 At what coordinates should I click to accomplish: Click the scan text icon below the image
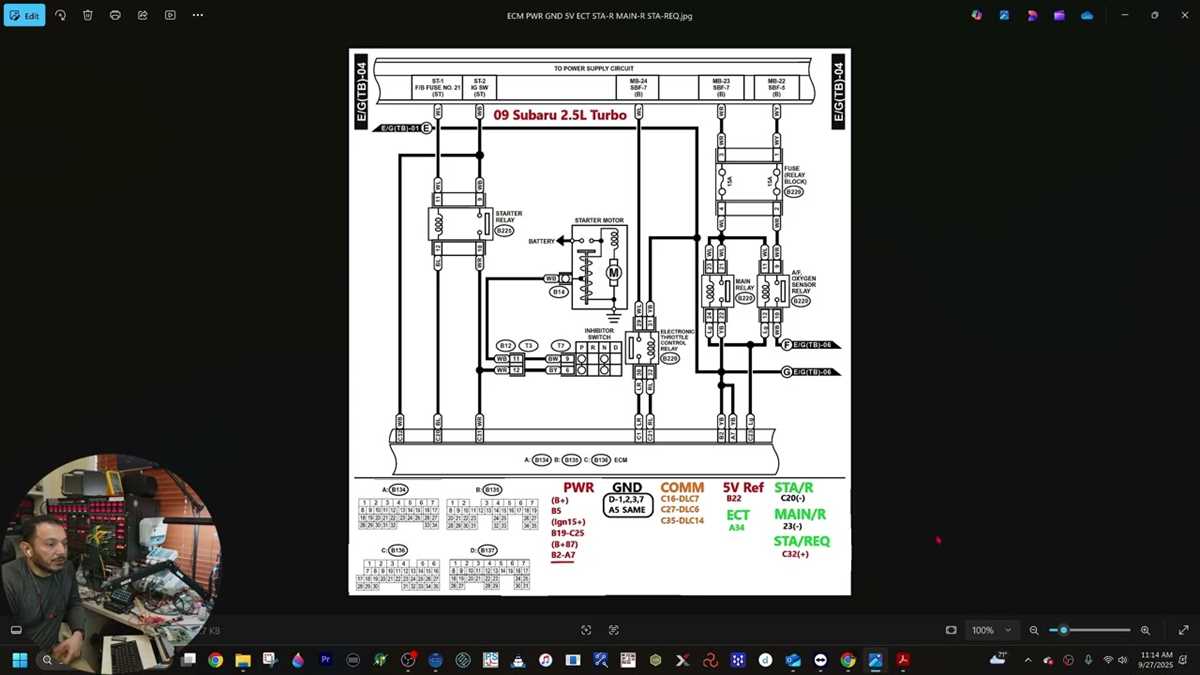[614, 630]
